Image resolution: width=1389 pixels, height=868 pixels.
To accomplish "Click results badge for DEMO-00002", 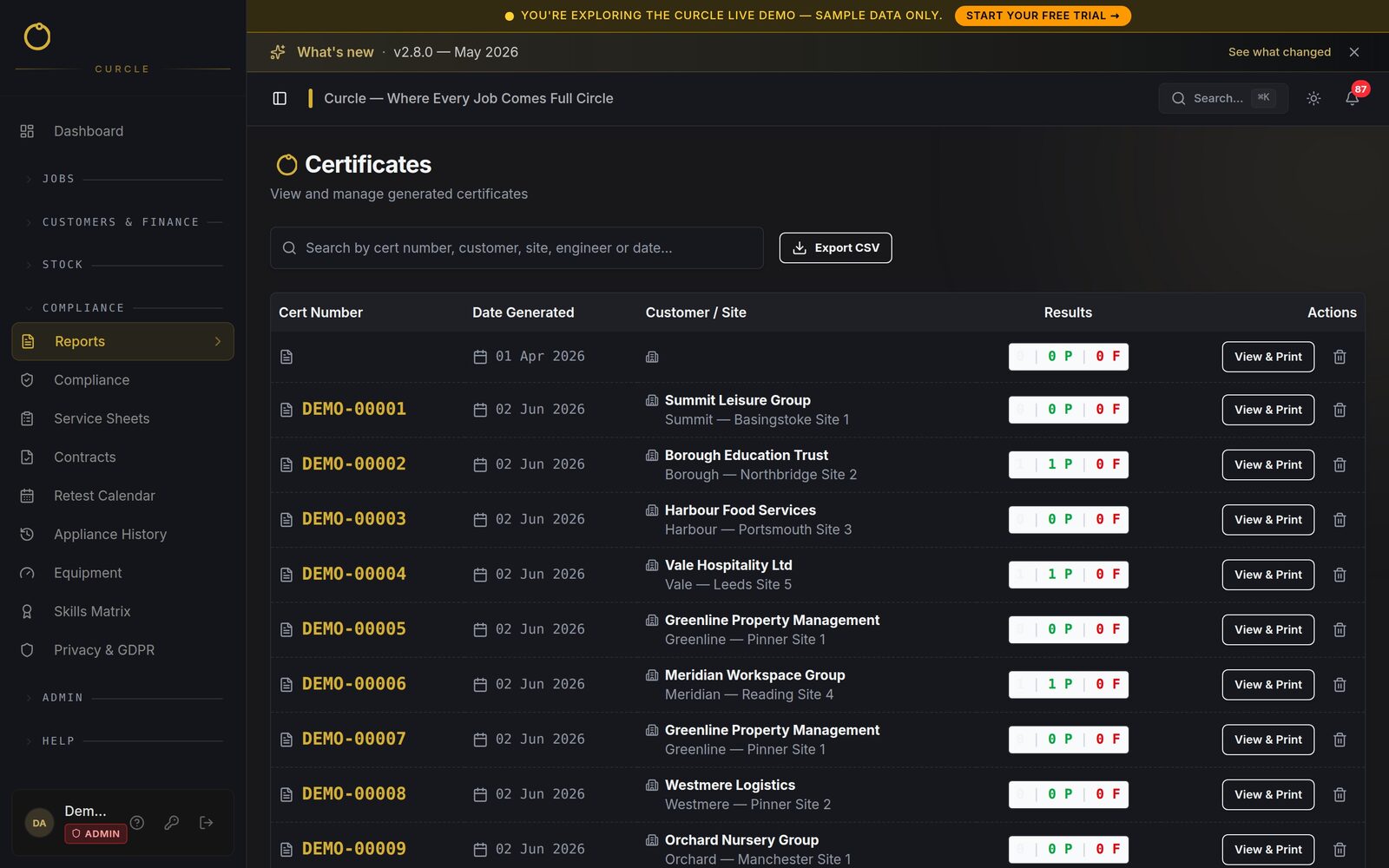I will coord(1069,464).
